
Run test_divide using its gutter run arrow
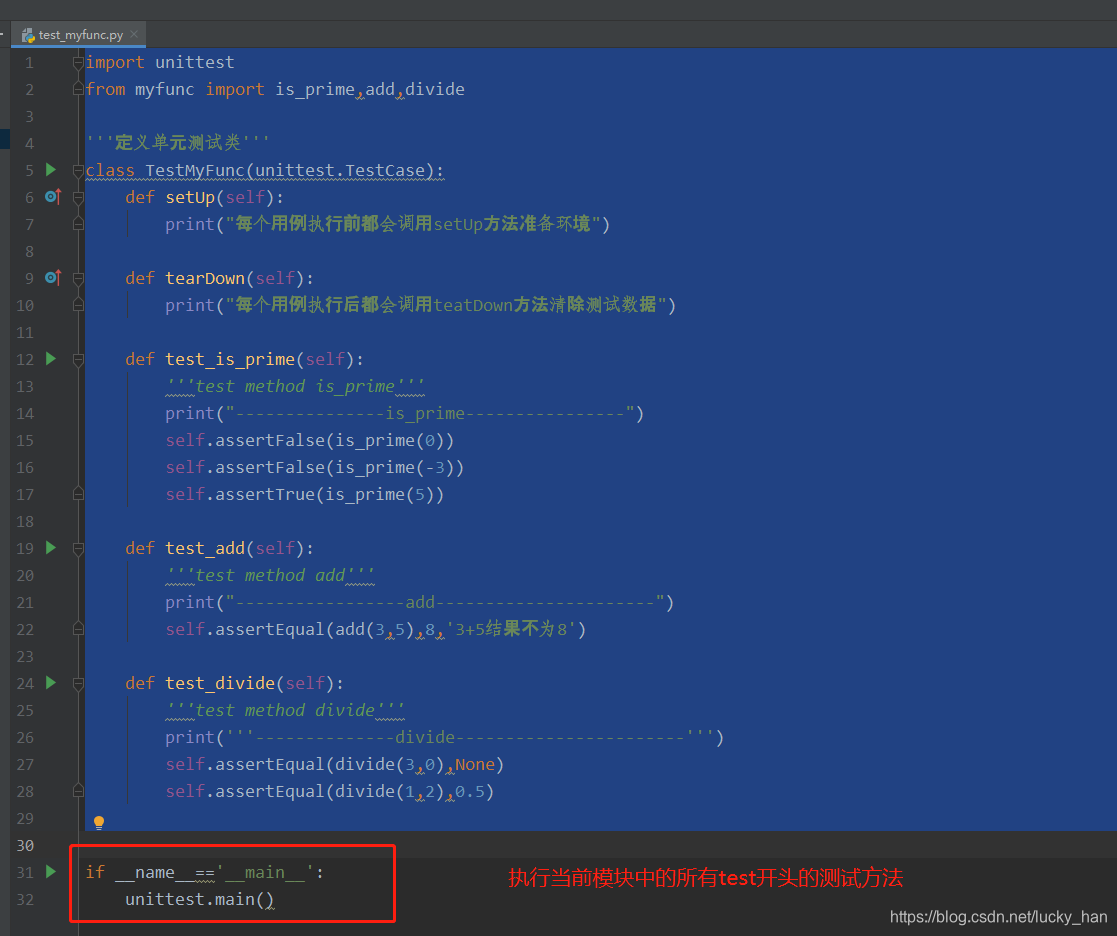click(51, 682)
